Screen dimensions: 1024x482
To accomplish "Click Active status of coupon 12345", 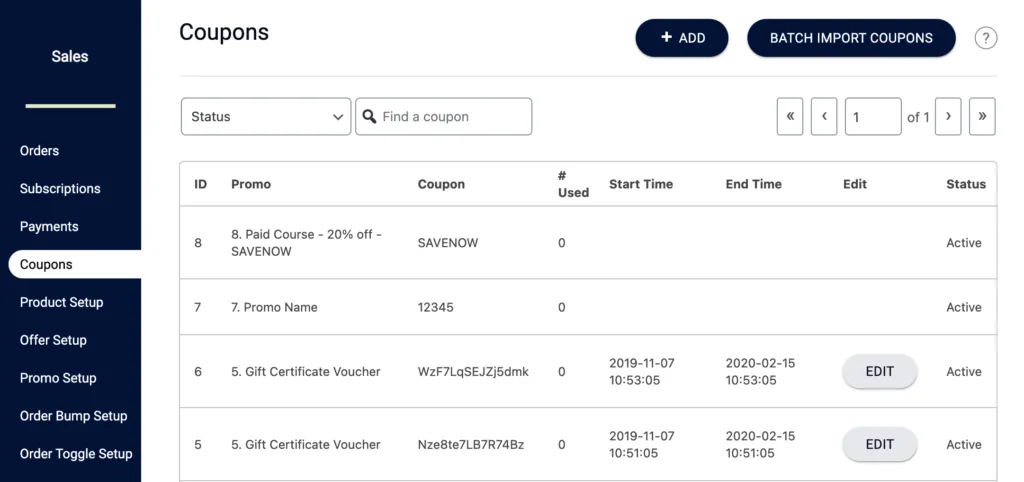I will point(964,308).
